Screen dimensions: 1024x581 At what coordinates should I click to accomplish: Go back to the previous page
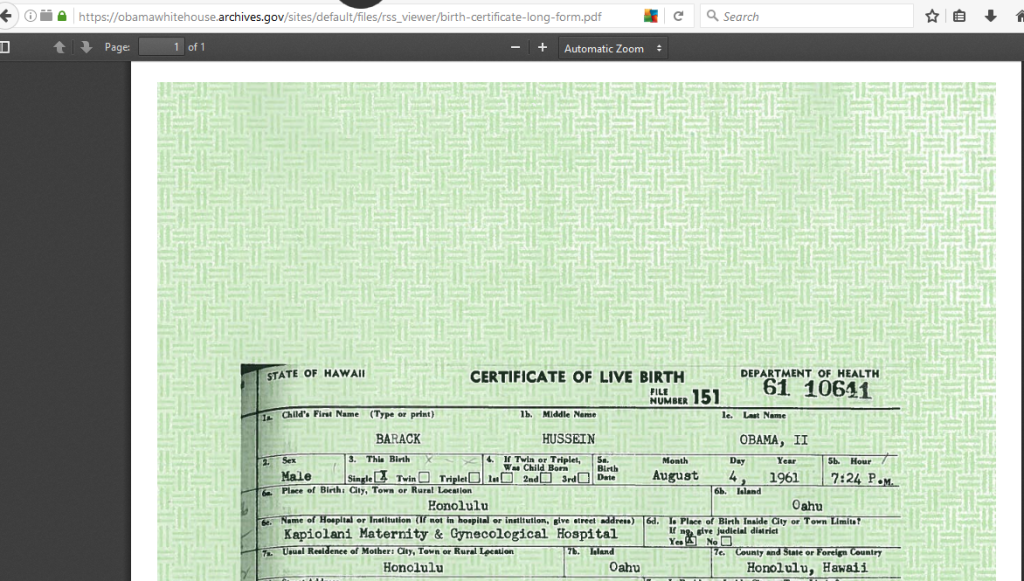(x=6, y=16)
